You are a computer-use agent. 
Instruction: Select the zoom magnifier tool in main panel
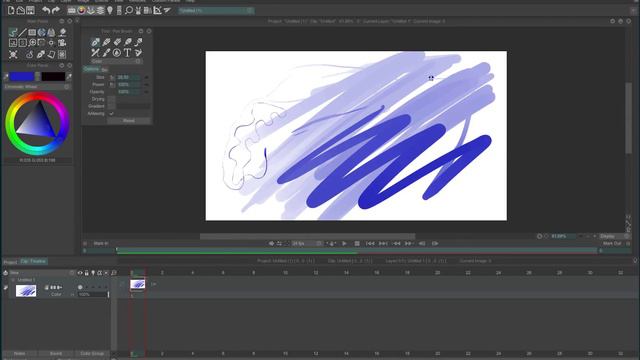[x=32, y=42]
